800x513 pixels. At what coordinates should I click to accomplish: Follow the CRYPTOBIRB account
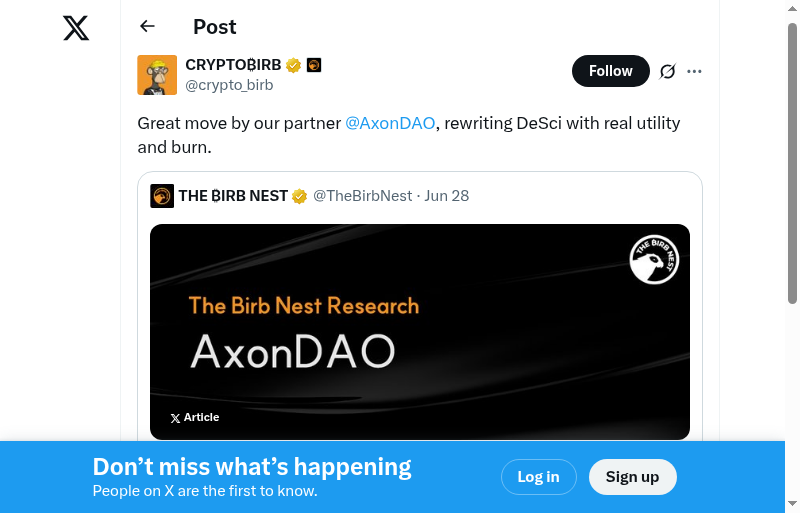(610, 71)
